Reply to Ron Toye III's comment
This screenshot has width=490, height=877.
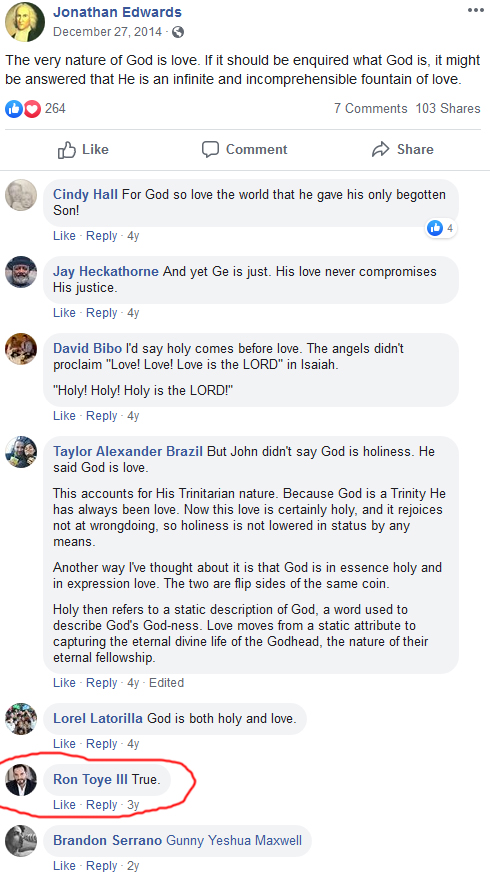[101, 805]
